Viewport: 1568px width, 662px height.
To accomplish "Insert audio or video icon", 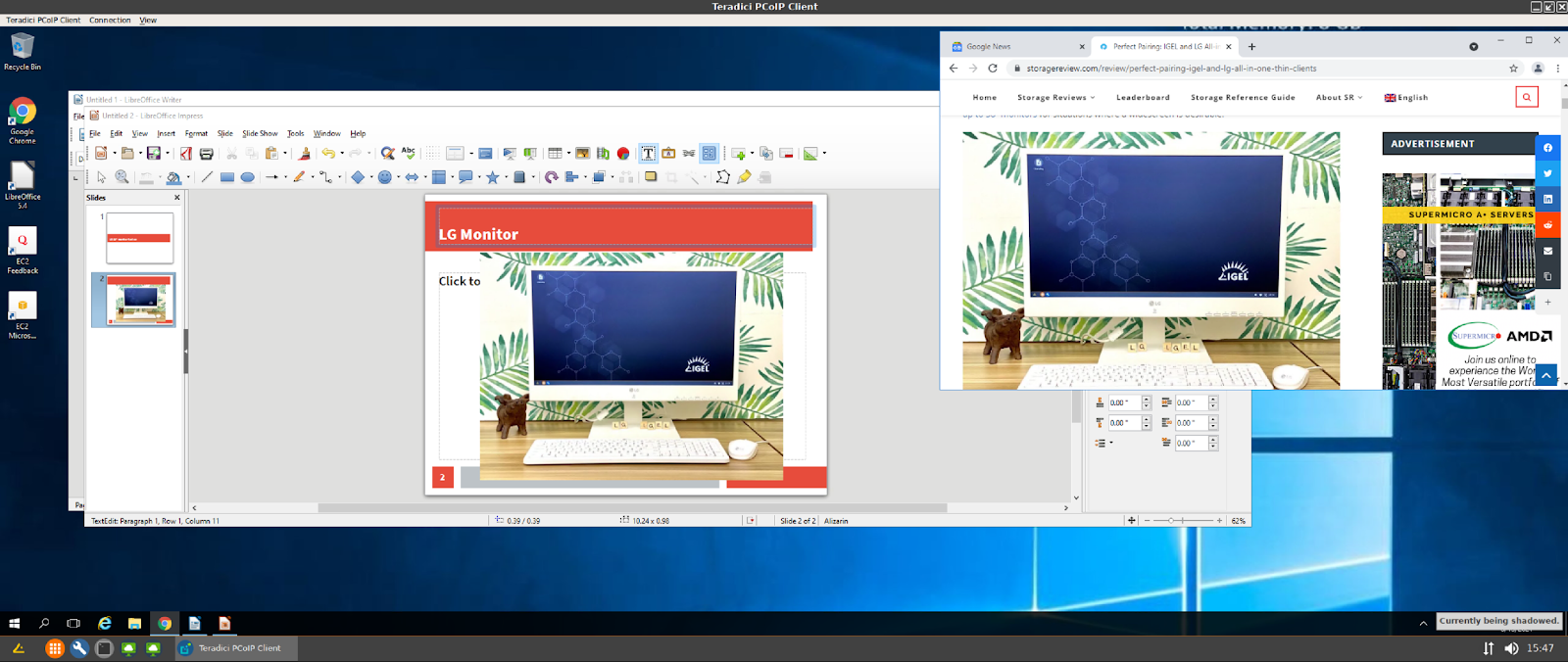I will click(603, 153).
